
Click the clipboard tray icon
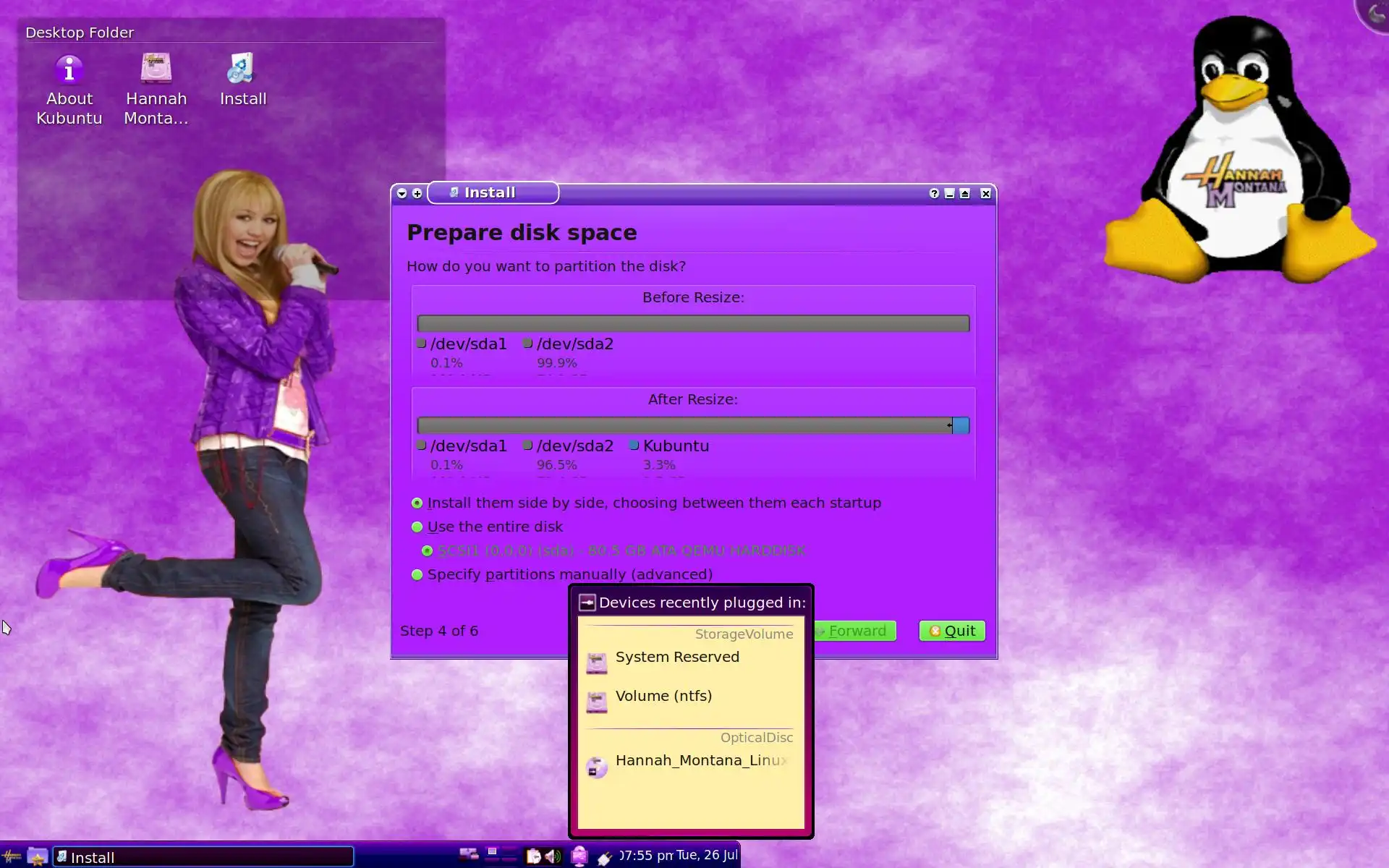[534, 856]
